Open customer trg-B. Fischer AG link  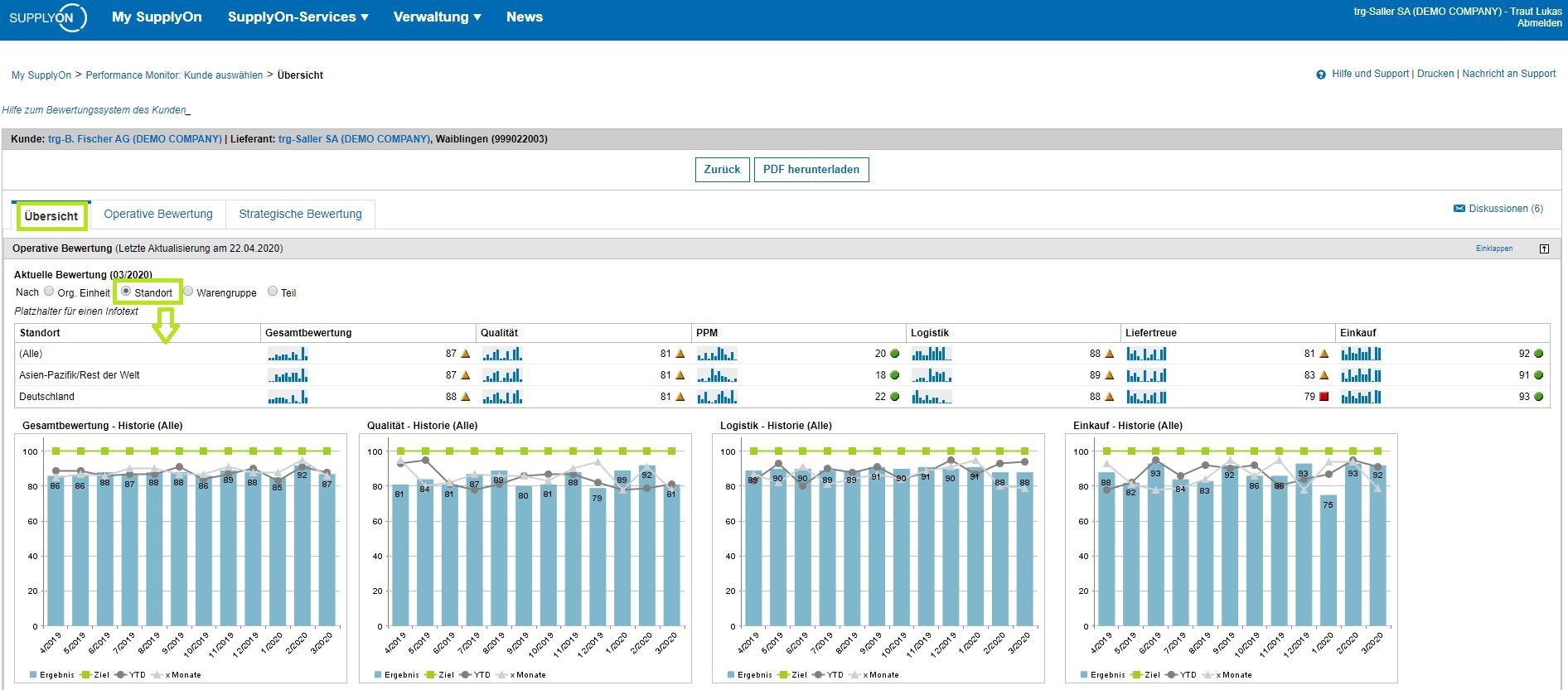135,139
